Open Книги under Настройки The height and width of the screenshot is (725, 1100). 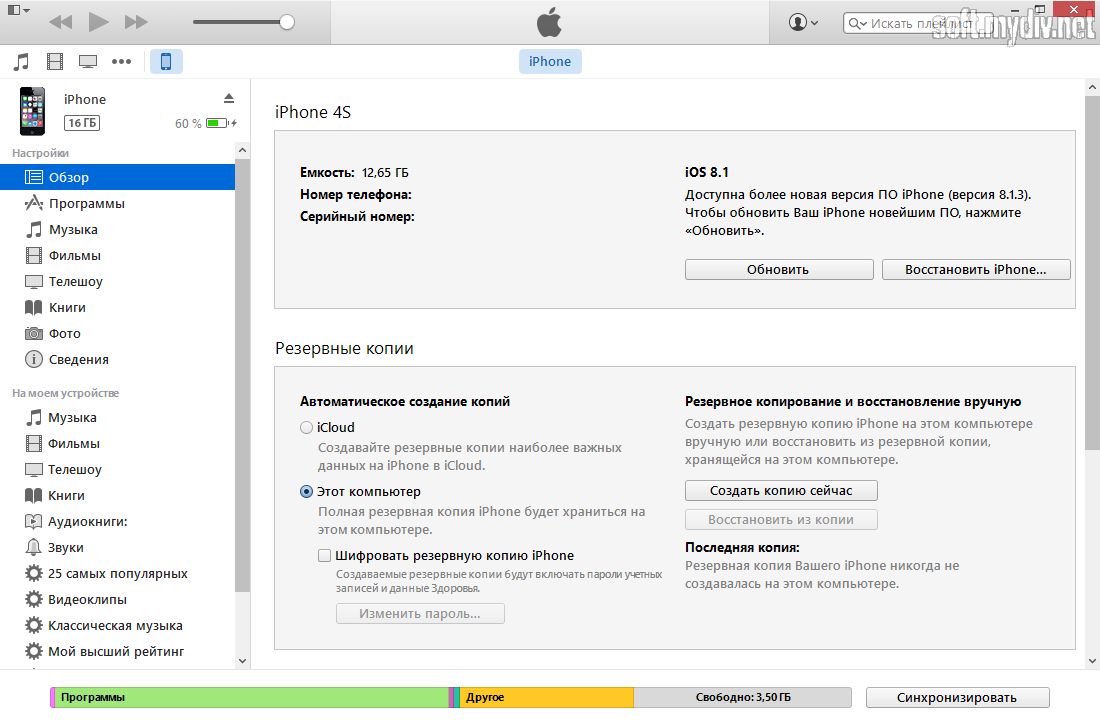coord(117,307)
